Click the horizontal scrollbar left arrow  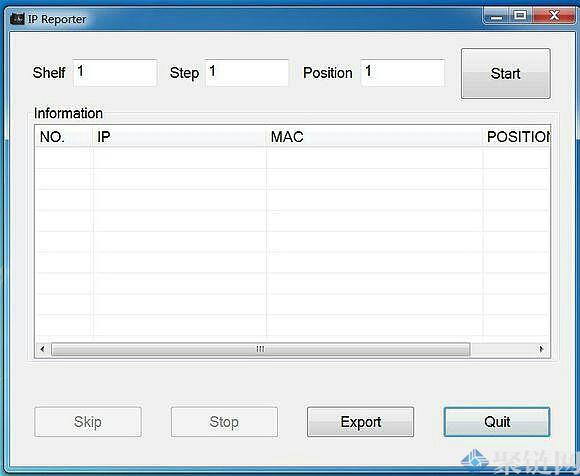pos(43,349)
